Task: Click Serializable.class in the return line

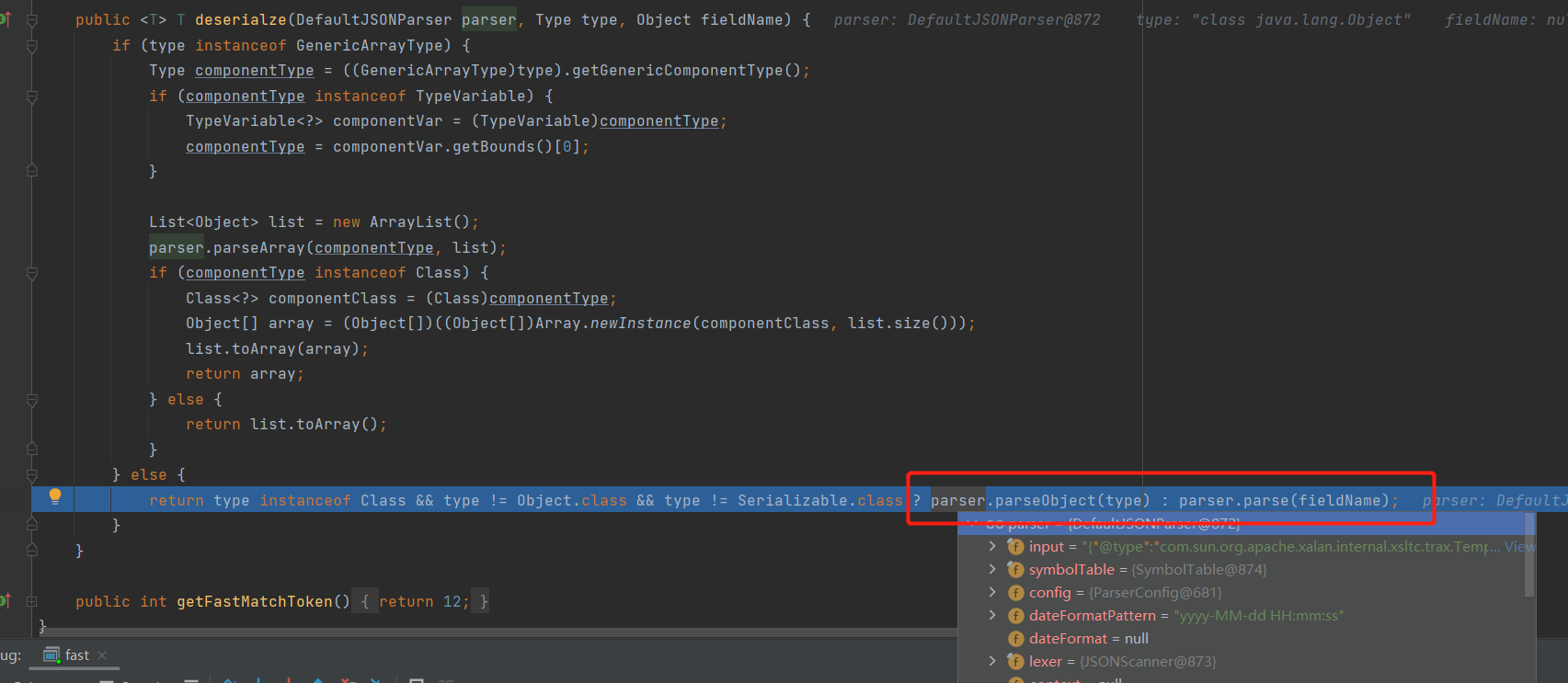Action: coord(820,500)
